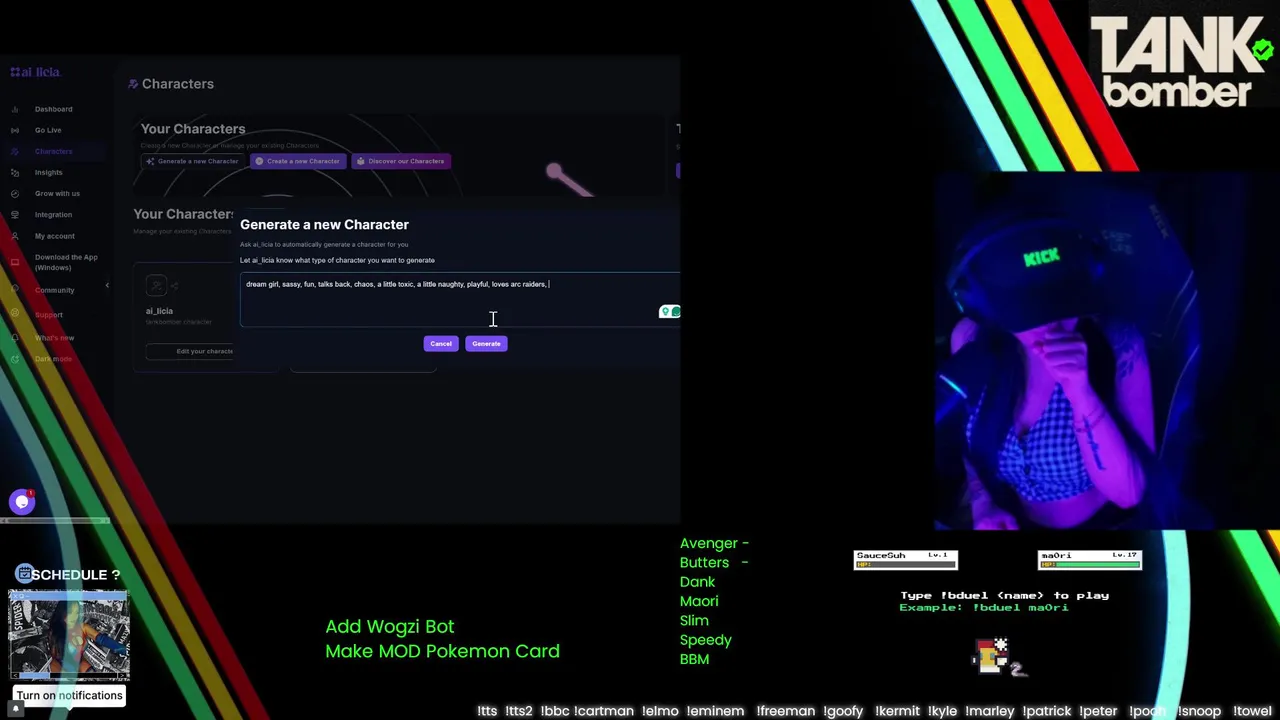The height and width of the screenshot is (720, 1280).
Task: Click the Generate a new Character button
Action: pyautogui.click(x=193, y=161)
